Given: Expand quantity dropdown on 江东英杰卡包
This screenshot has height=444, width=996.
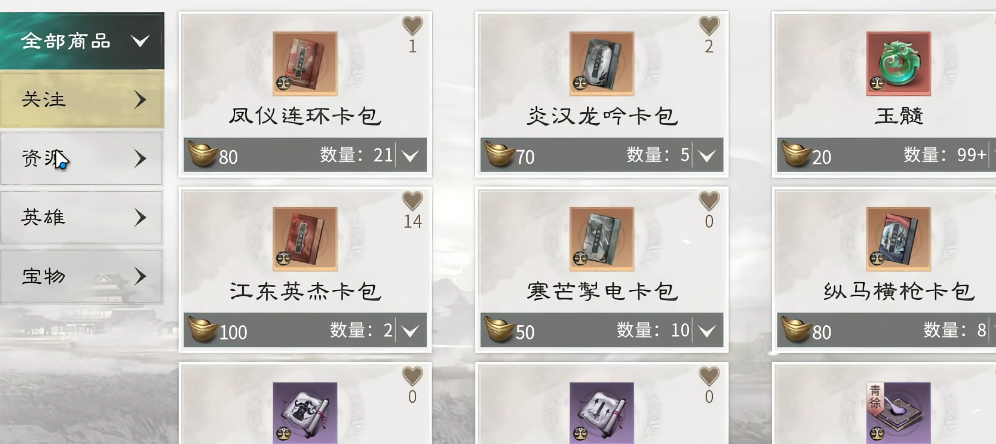Looking at the screenshot, I should 410,331.
